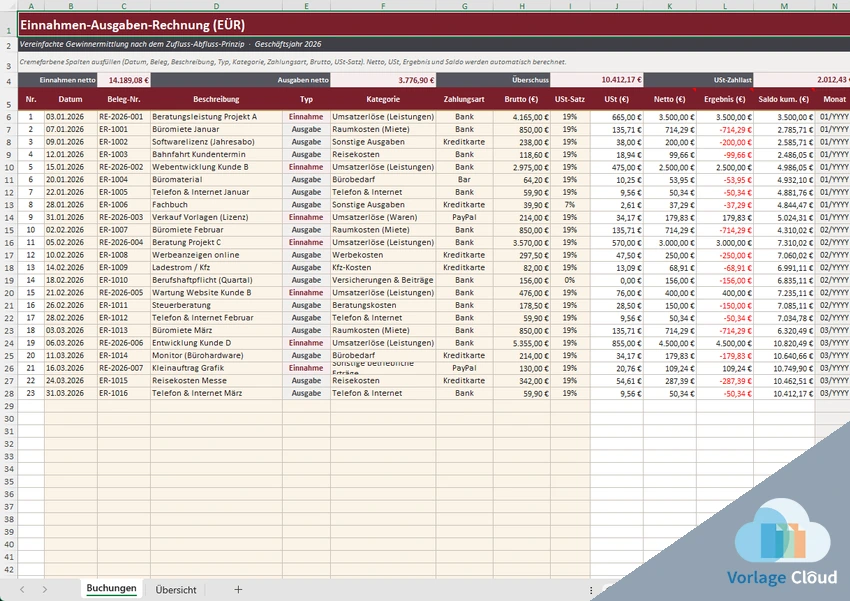The image size is (850, 601).
Task: Select Saldo cell 10.820,49 €
Action: tap(784, 343)
